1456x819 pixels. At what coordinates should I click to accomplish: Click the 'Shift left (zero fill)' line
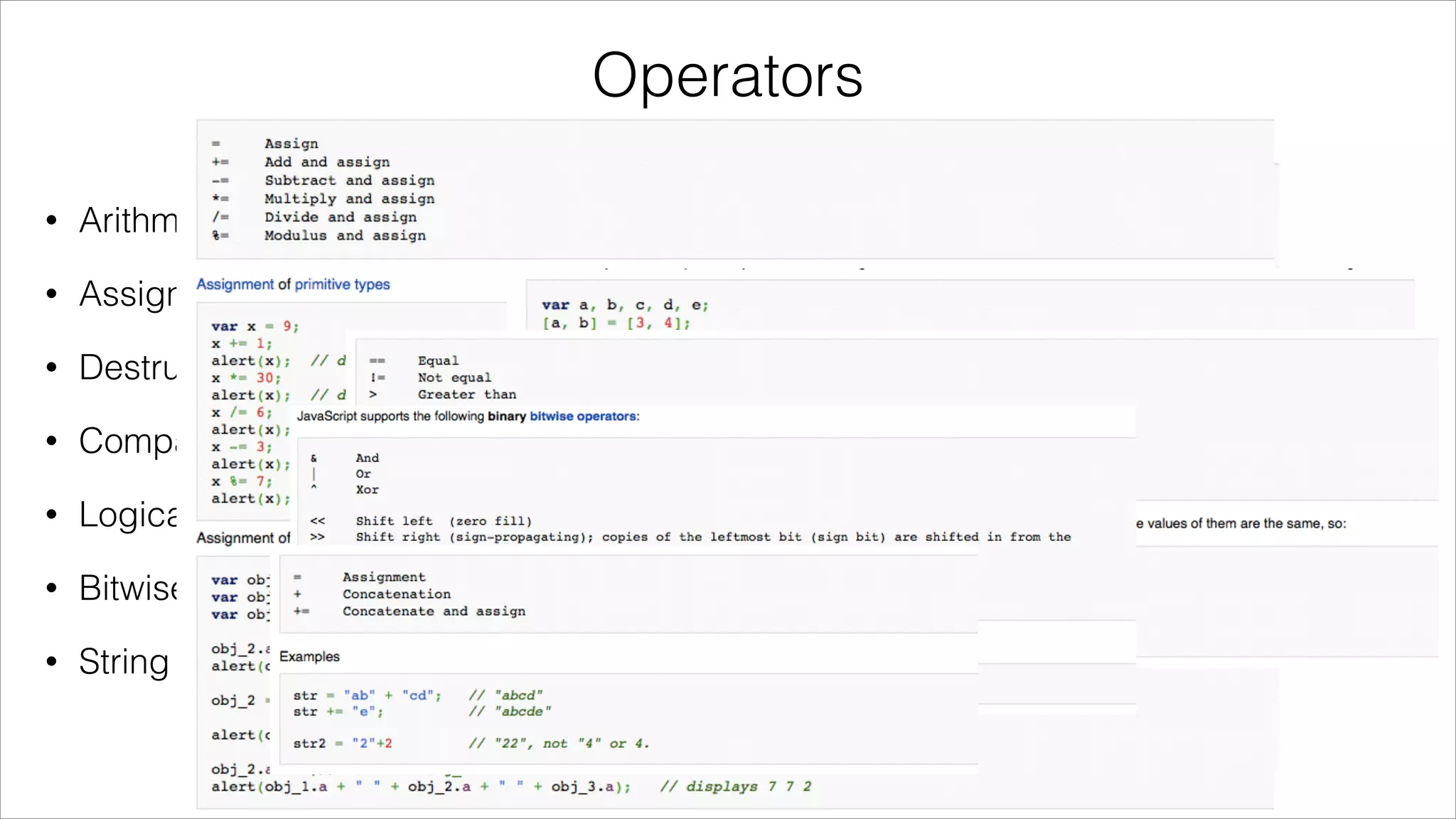[x=443, y=521]
